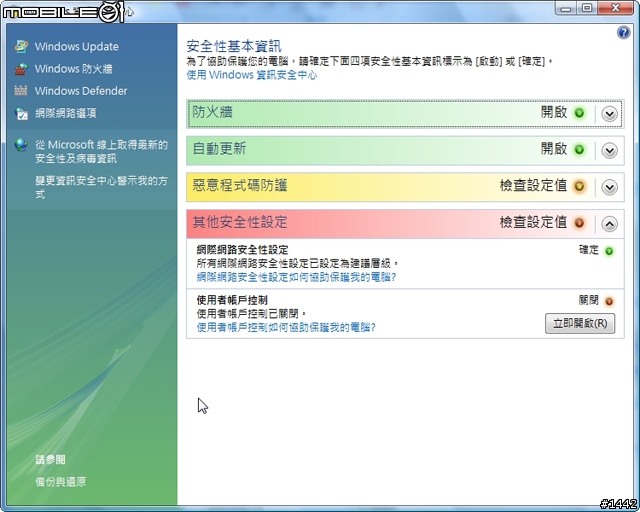Click the 其他安全性設定 section header bar
This screenshot has width=640, height=512.
point(405,224)
